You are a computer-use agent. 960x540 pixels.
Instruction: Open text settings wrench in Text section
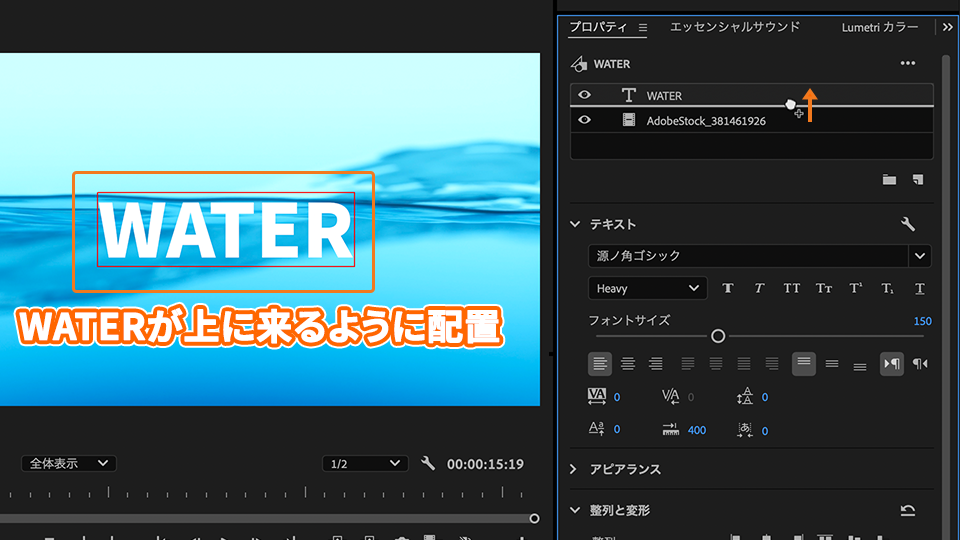pyautogui.click(x=908, y=224)
